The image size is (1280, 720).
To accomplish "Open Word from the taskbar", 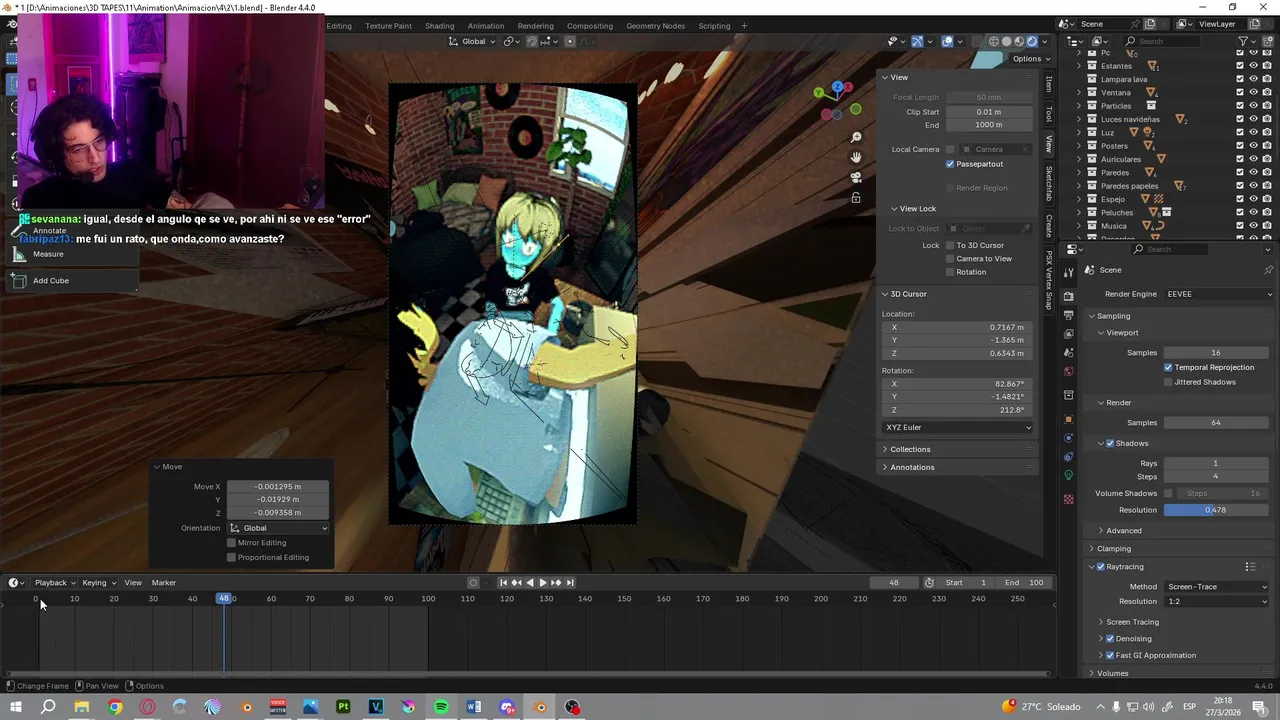I will coord(474,707).
